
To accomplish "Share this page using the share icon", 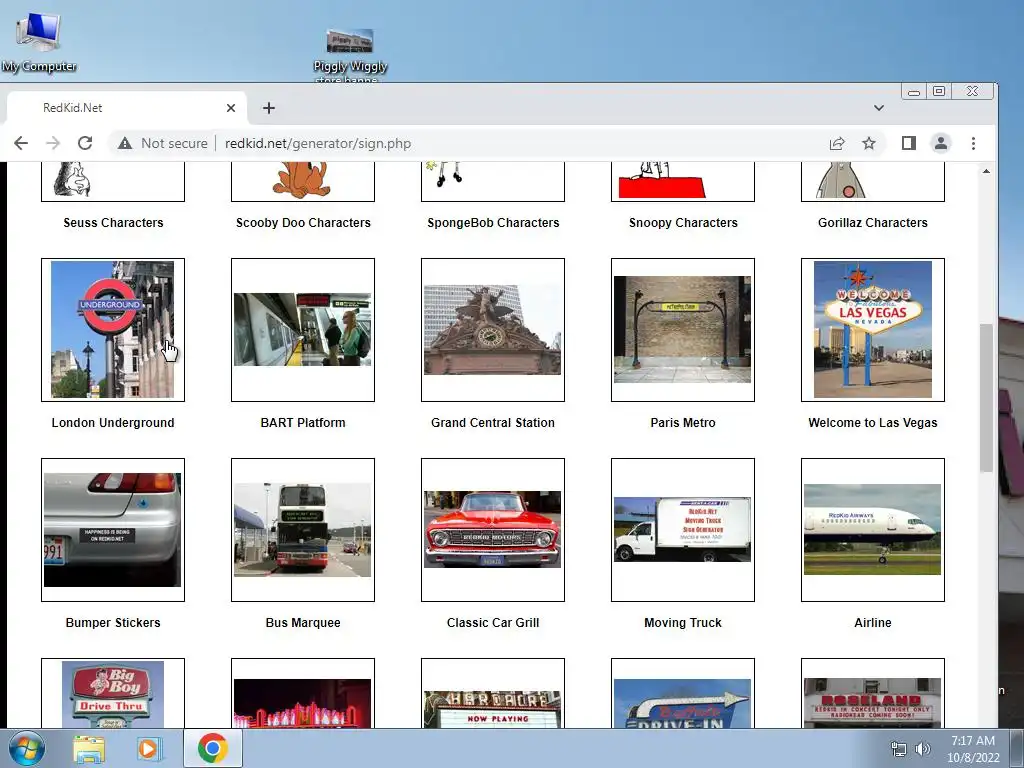I will point(837,143).
